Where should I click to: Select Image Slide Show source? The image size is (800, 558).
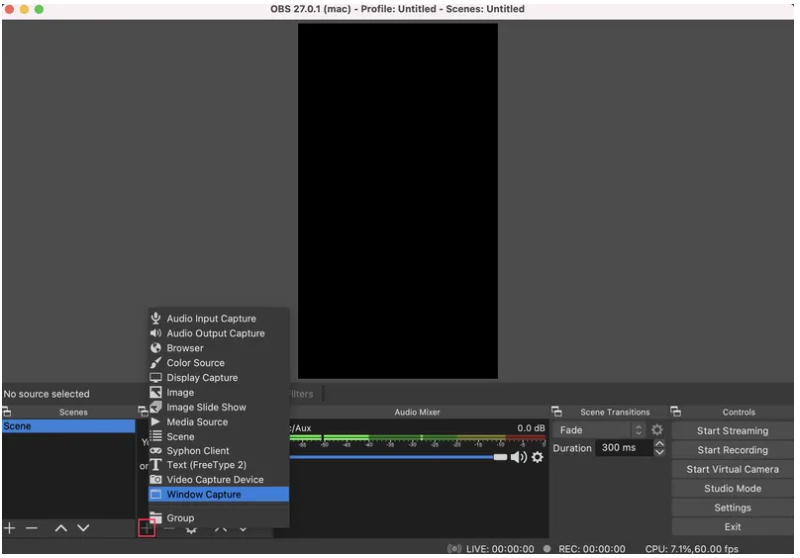coord(218,407)
